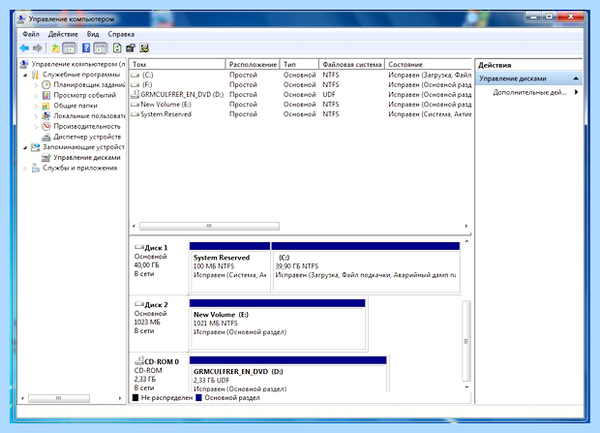Click the Диск 1 disk icon
The height and width of the screenshot is (433, 600).
tap(139, 247)
